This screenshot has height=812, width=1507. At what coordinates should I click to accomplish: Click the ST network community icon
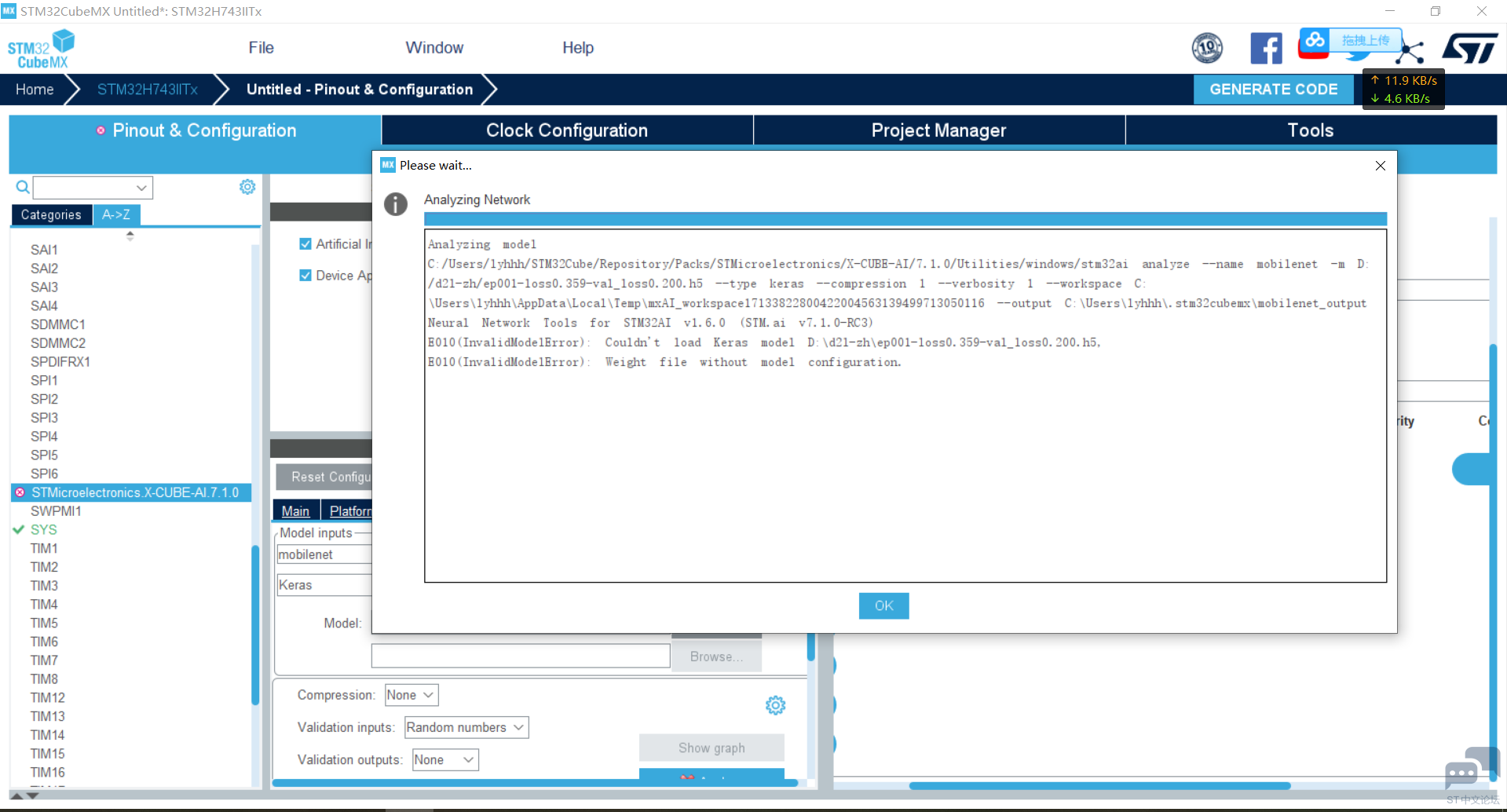(1411, 51)
